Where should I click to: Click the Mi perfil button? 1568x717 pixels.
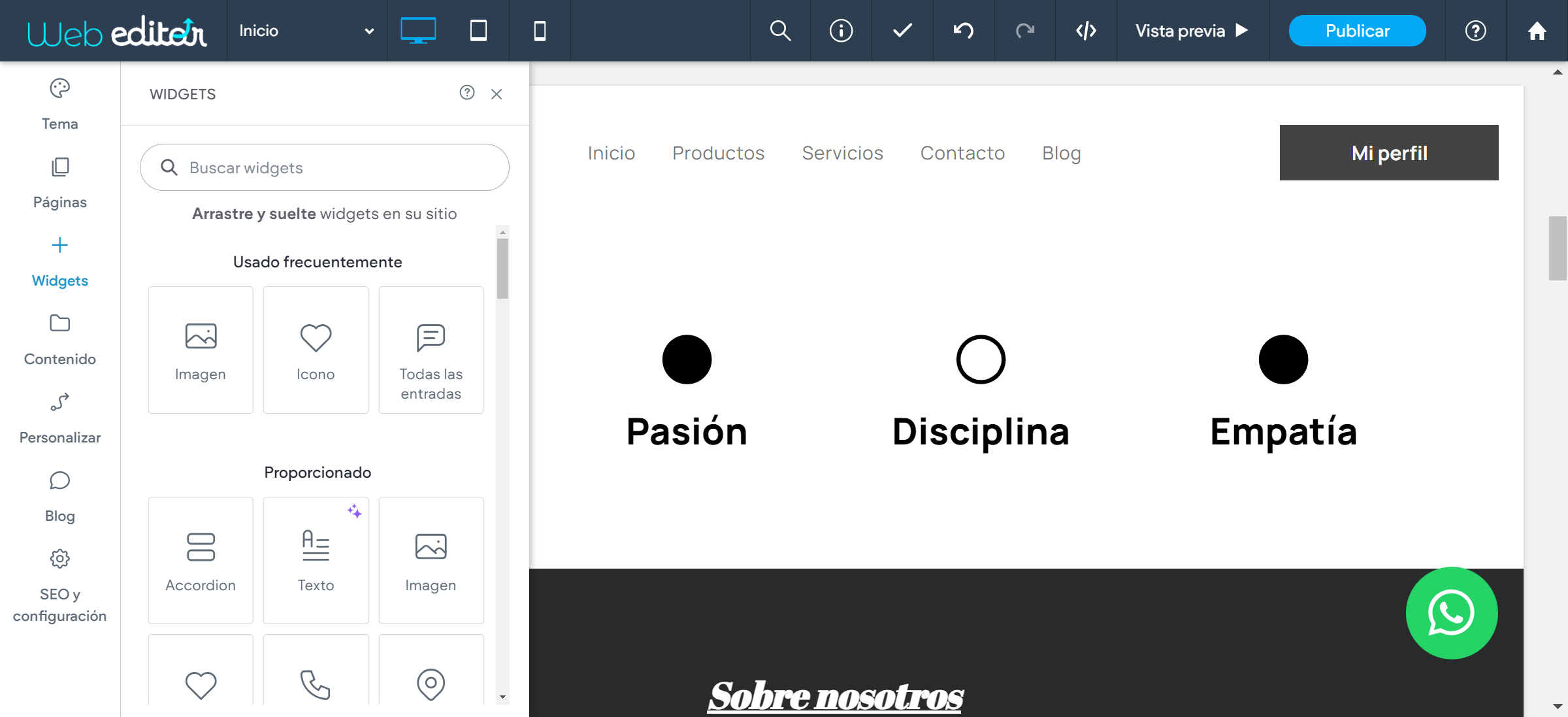pyautogui.click(x=1389, y=152)
